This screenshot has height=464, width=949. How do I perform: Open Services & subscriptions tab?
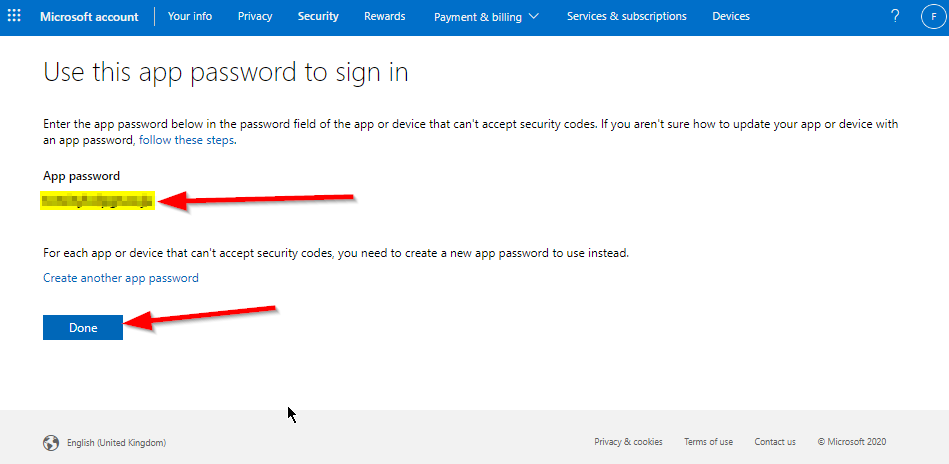[x=626, y=16]
